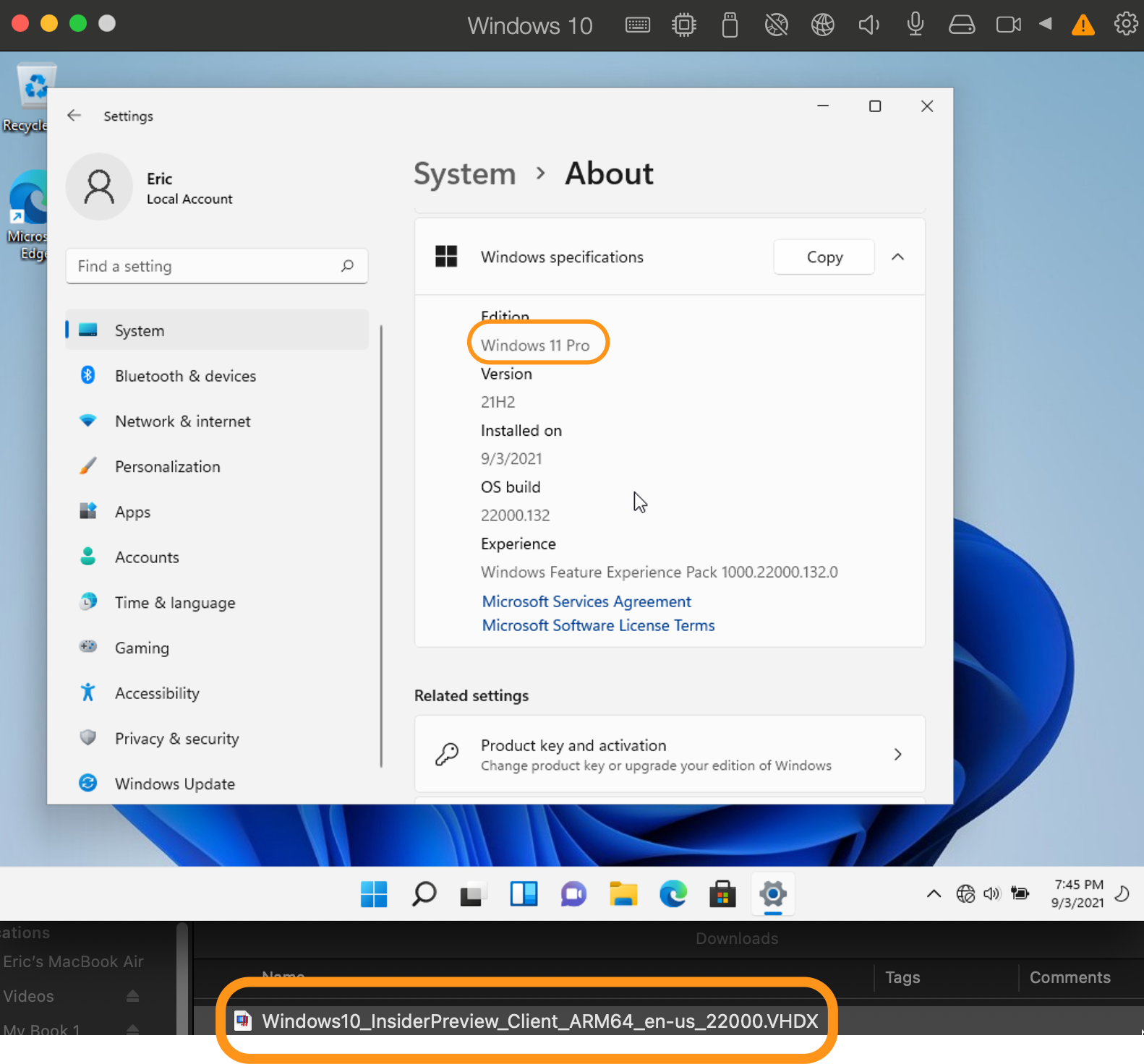Open Microsoft Store from taskbar
1144x1064 pixels.
click(x=722, y=894)
